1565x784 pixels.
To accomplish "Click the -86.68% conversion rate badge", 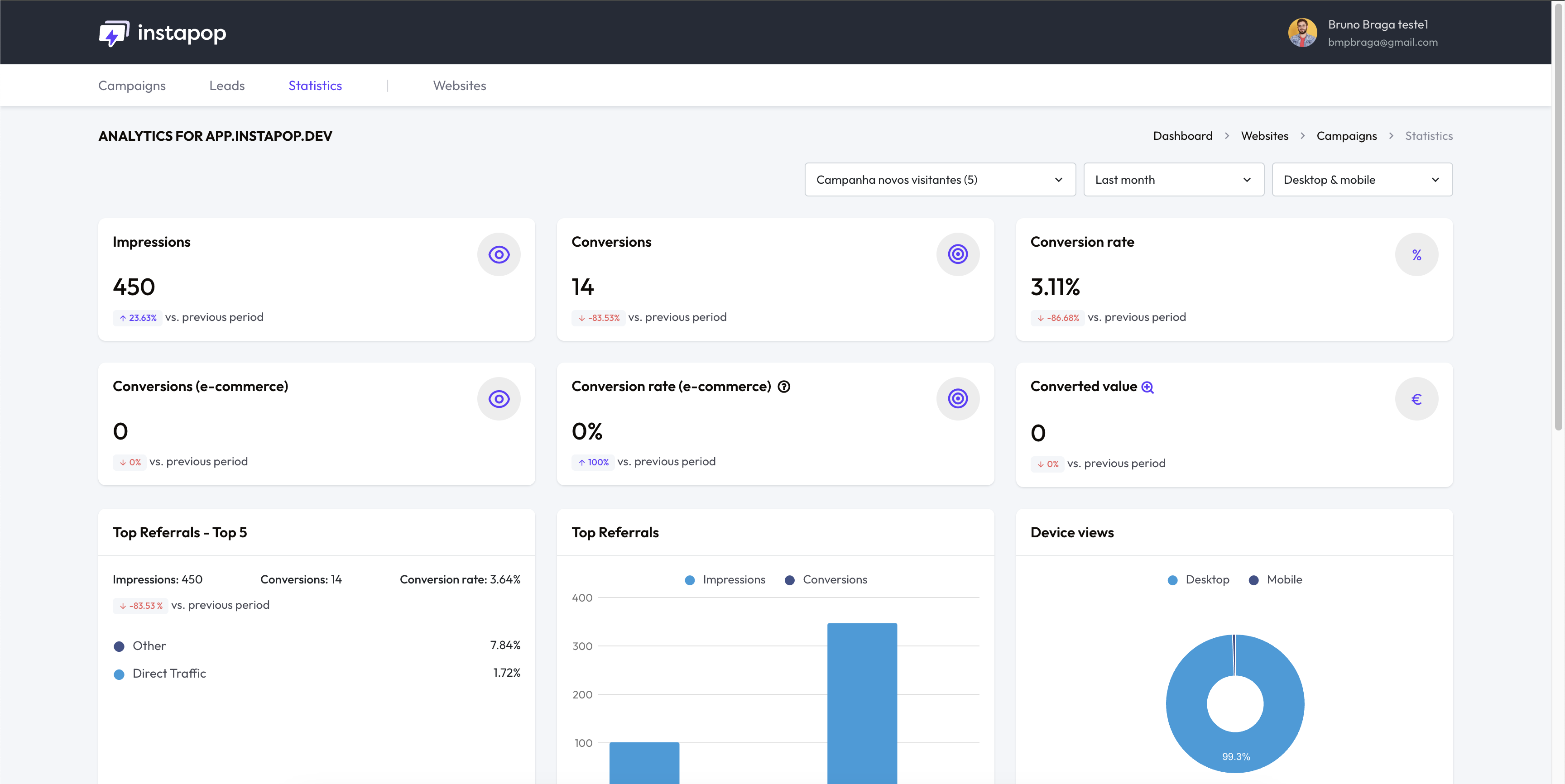I will (1057, 318).
